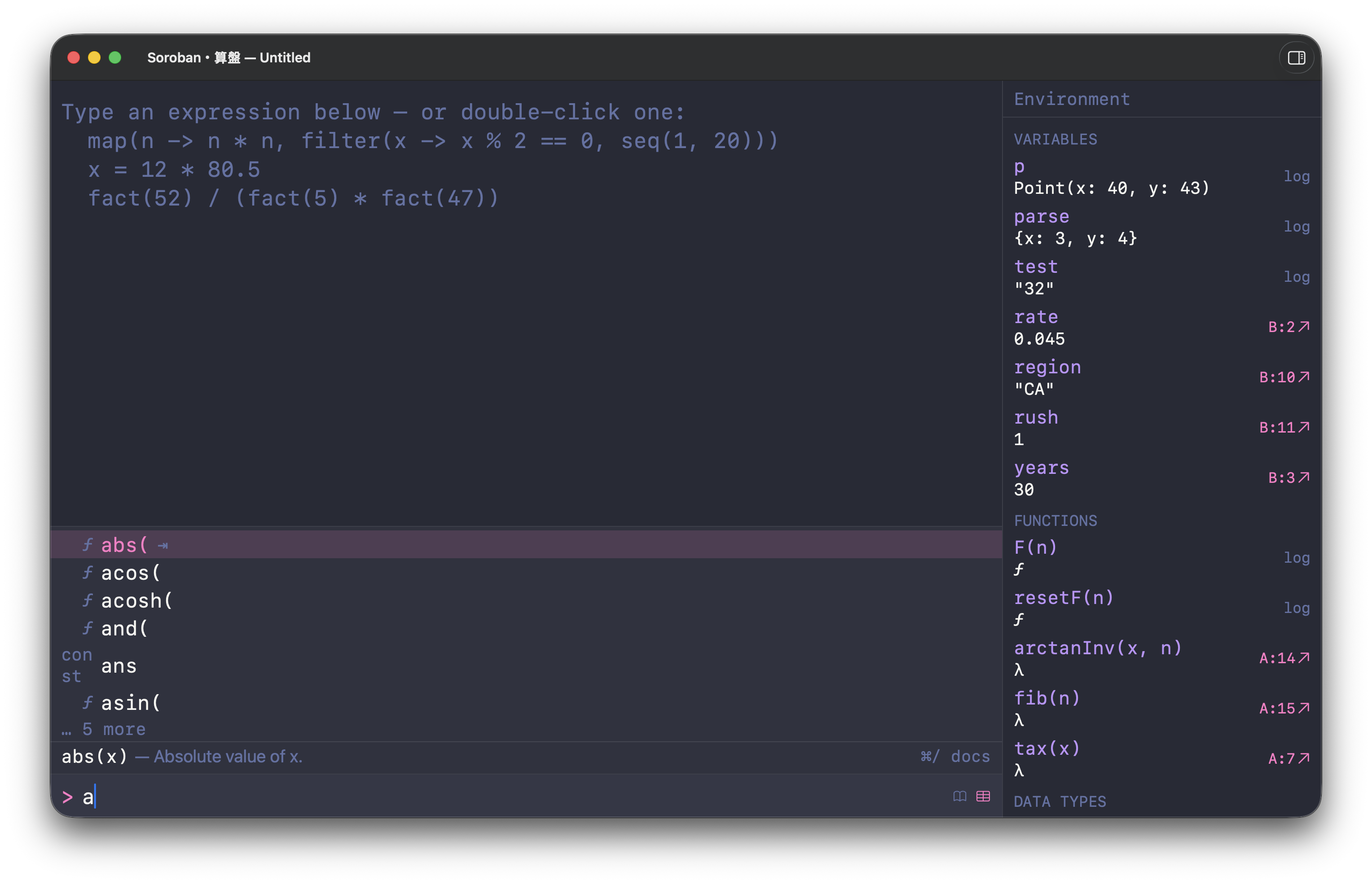This screenshot has width=1372, height=884.
Task: Select the fact(52) example expression
Action: [293, 199]
